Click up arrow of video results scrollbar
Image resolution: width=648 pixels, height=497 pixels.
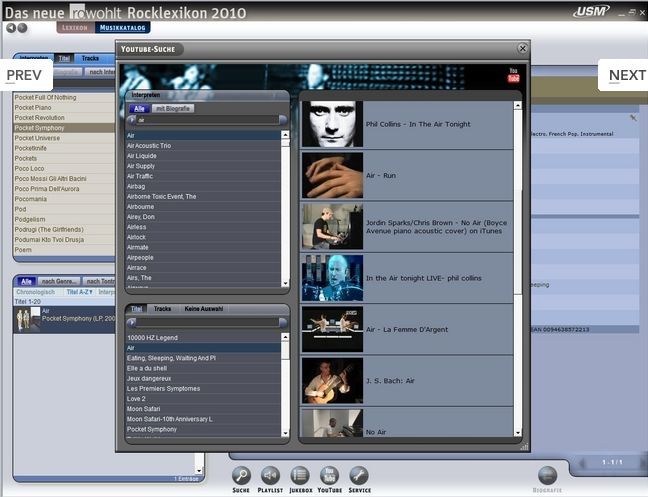(517, 106)
